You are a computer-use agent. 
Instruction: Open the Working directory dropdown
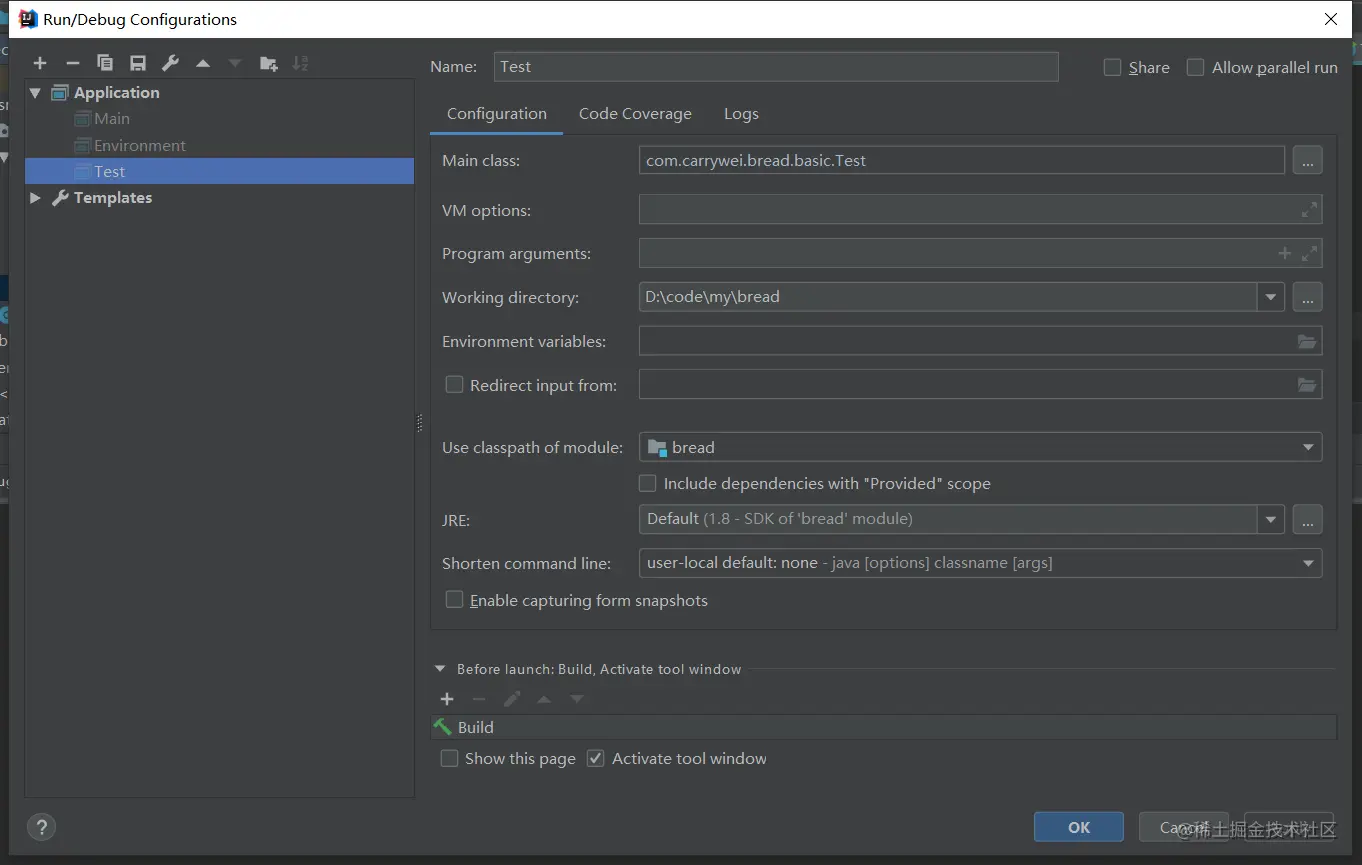click(x=1270, y=297)
